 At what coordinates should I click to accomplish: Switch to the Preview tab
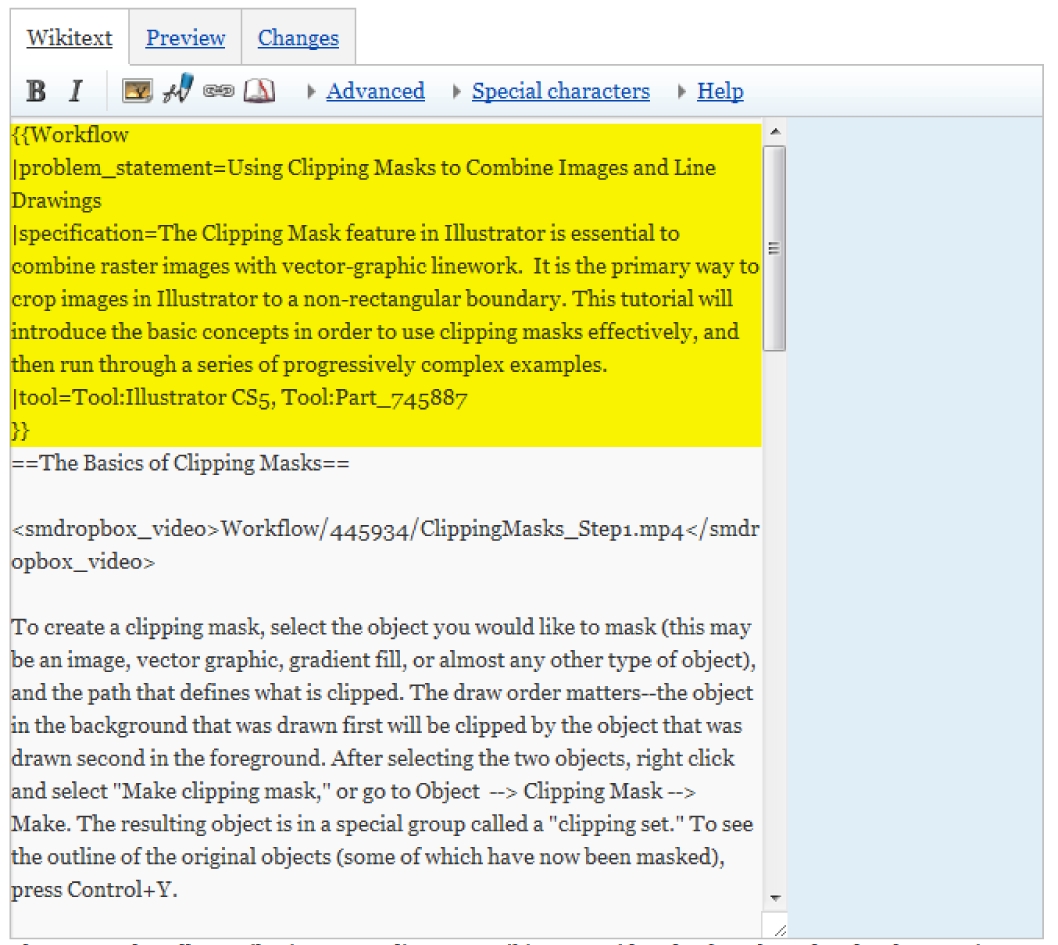186,38
